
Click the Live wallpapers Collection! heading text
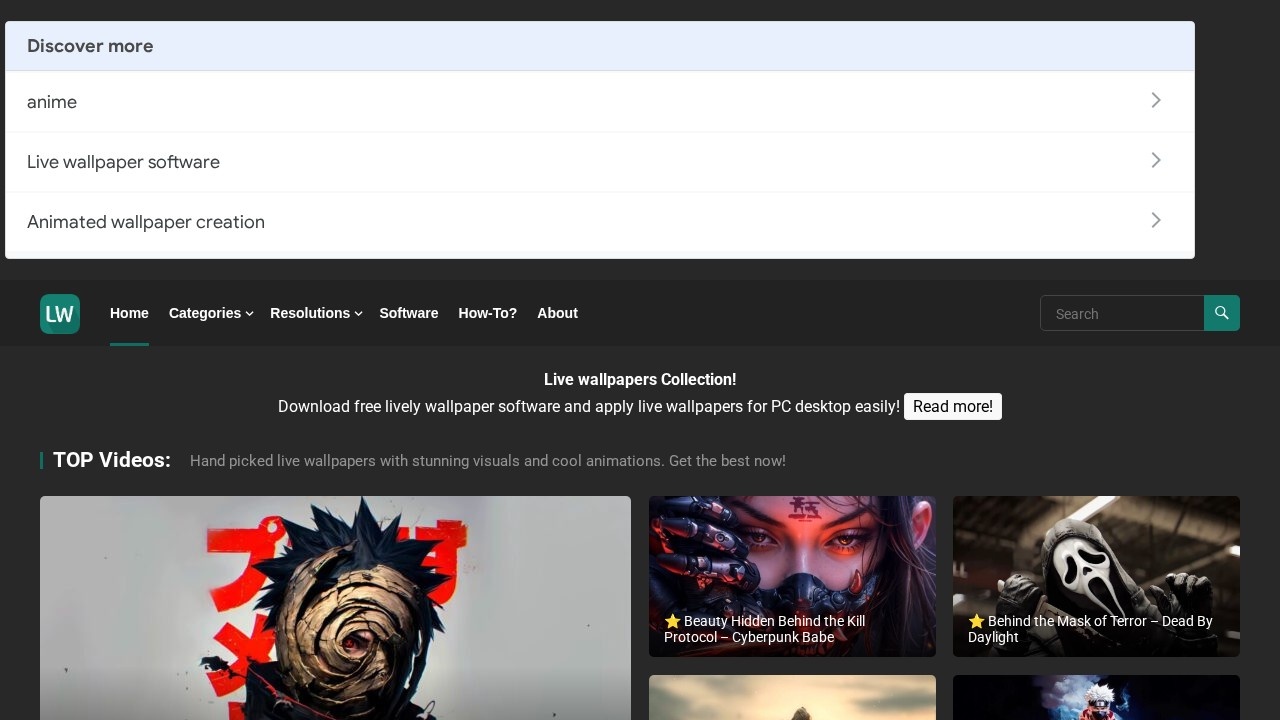[x=640, y=380]
